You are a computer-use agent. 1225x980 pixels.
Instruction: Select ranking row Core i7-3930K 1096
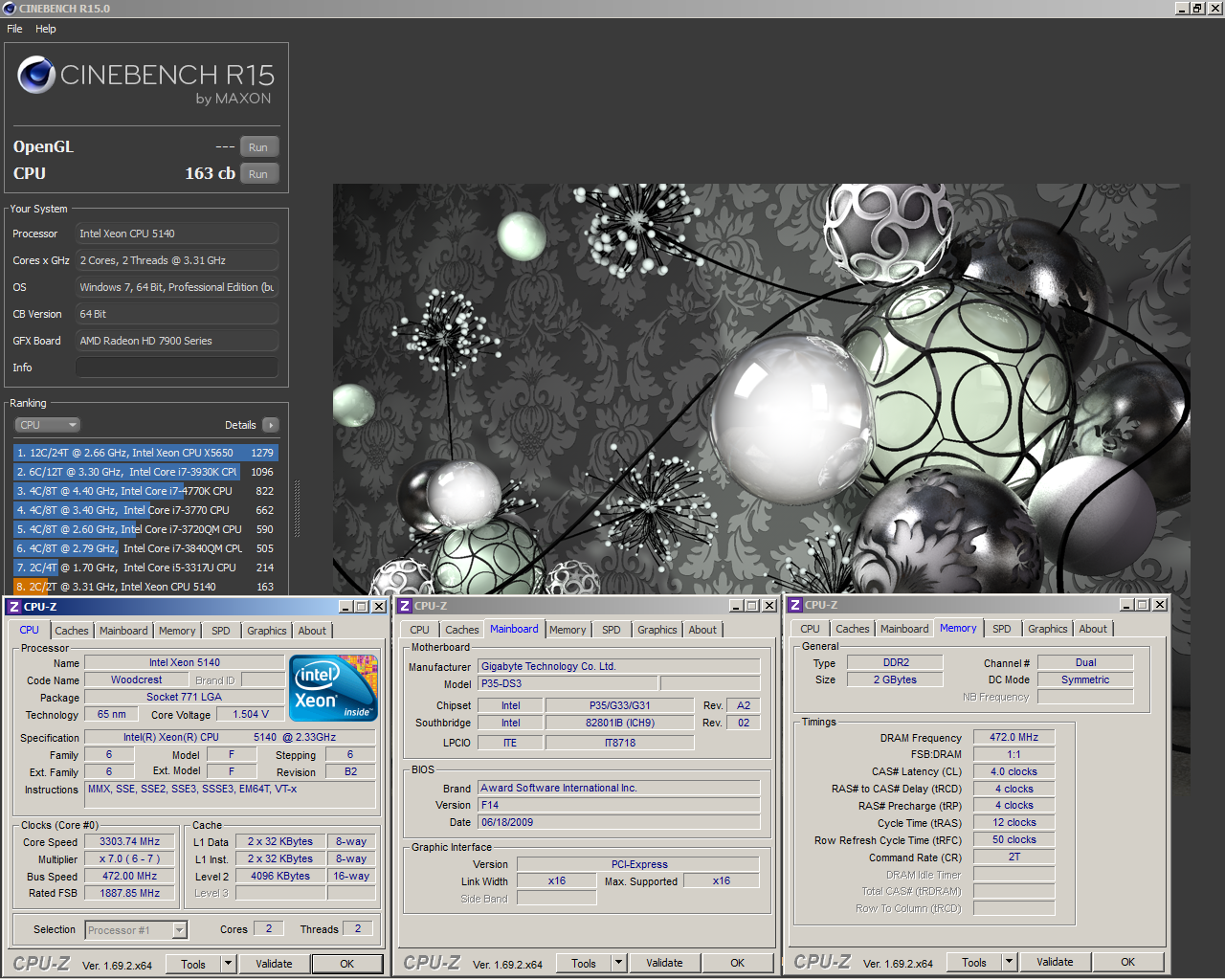(x=145, y=472)
